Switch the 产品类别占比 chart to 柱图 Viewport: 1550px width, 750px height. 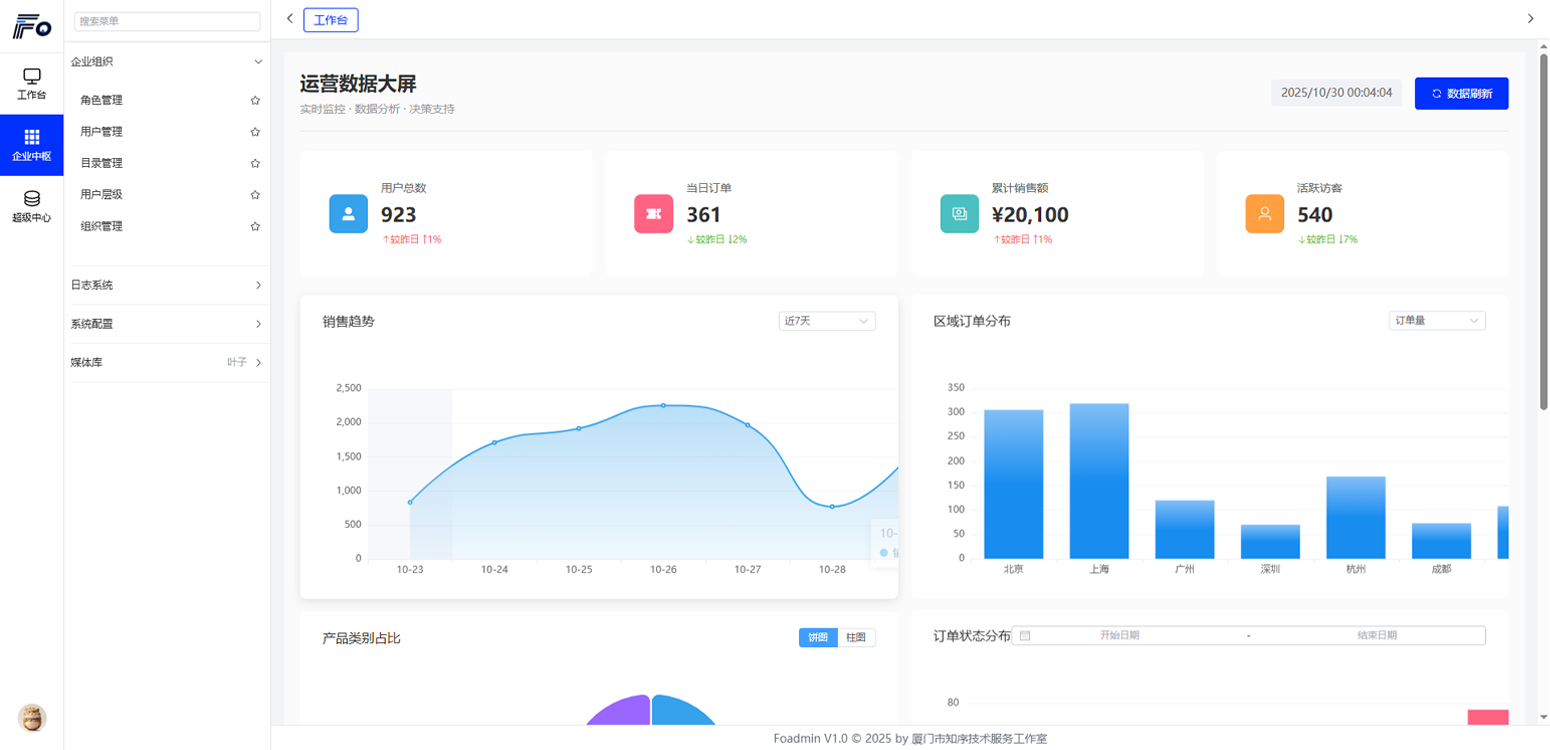click(x=856, y=637)
